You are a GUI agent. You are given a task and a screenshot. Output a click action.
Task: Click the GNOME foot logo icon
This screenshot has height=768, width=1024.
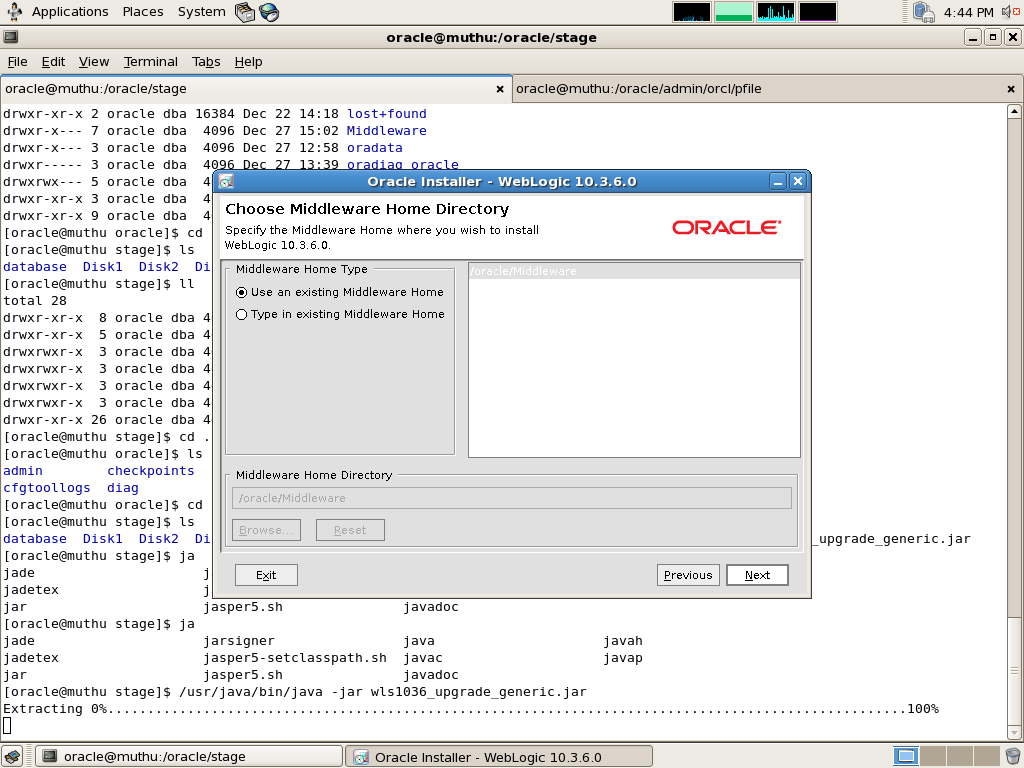pos(14,12)
